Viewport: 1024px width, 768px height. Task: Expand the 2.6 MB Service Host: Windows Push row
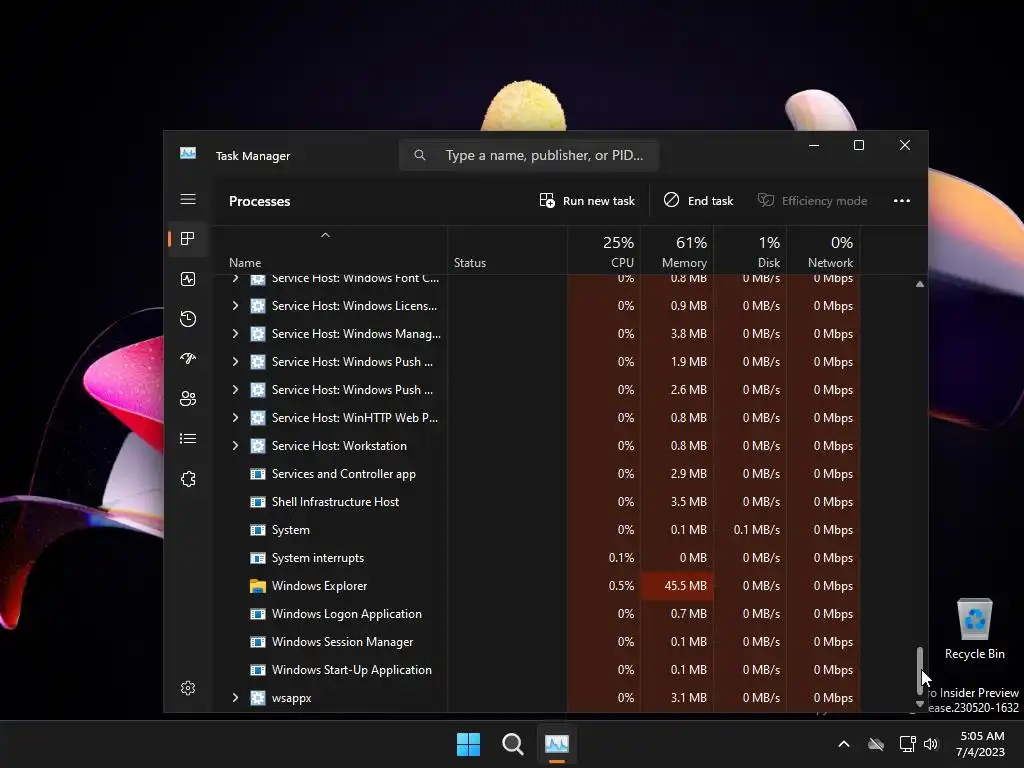[235, 390]
